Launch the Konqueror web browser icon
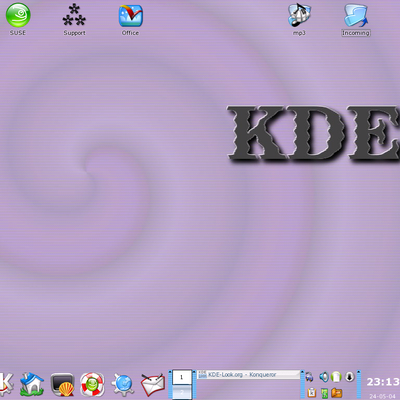The image size is (400, 400). (123, 385)
